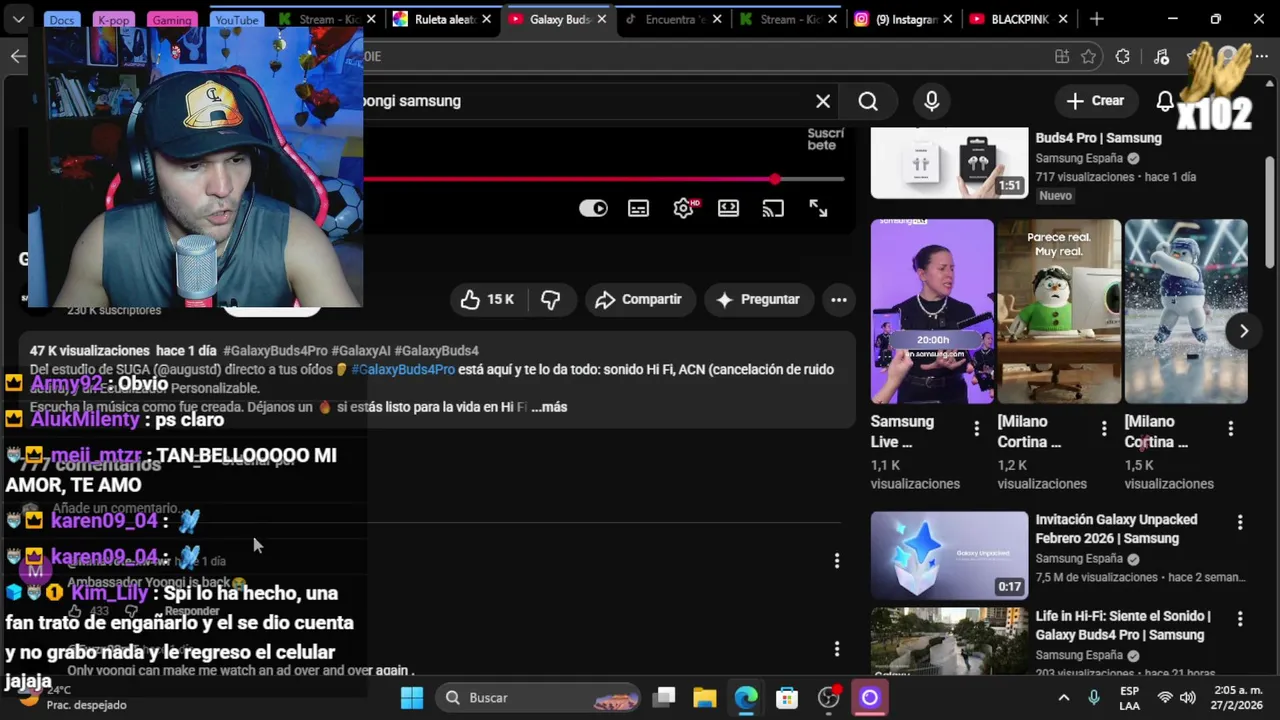Open menu for Life in Hi-Fi video

1240,619
